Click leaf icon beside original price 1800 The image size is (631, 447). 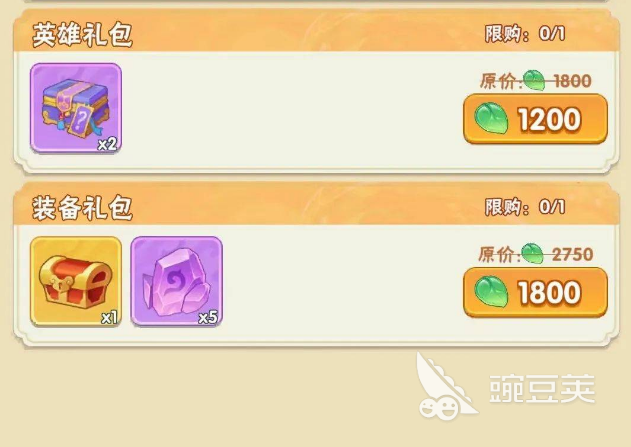pos(534,80)
